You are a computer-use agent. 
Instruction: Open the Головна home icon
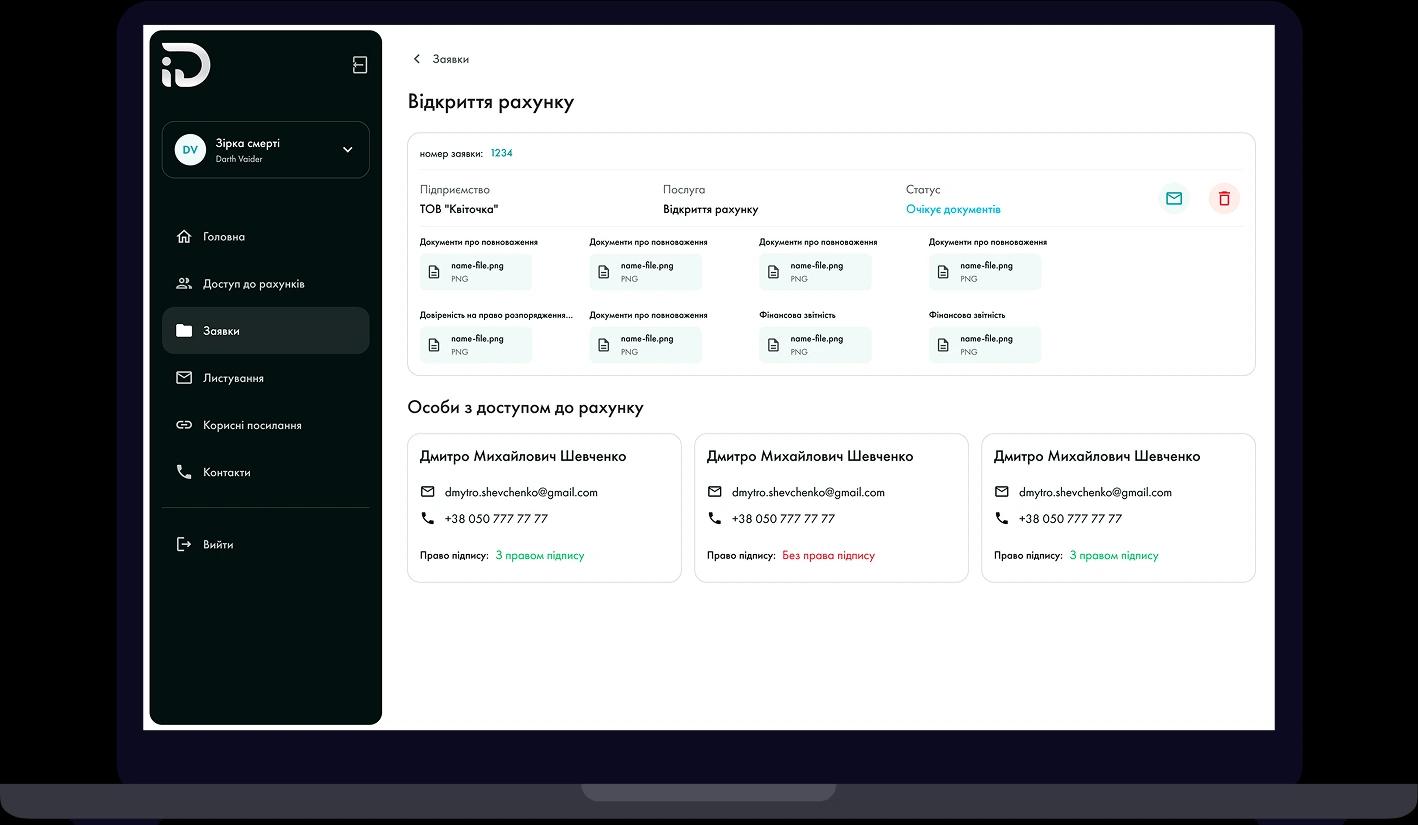184,236
